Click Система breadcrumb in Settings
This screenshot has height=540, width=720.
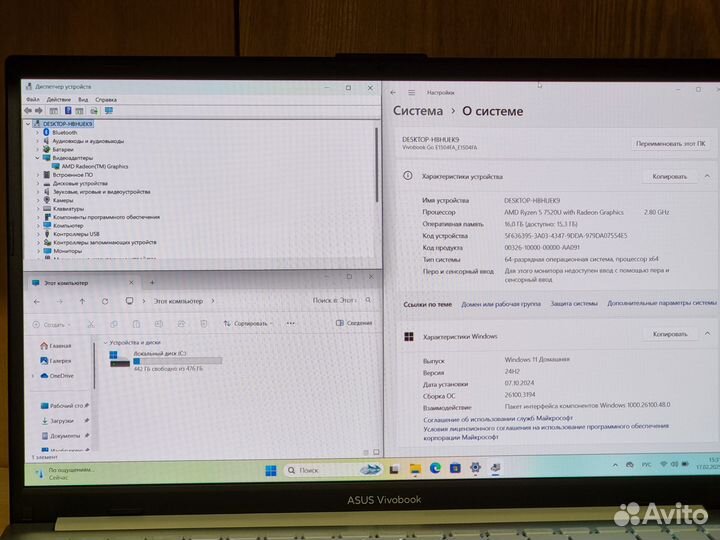[418, 111]
